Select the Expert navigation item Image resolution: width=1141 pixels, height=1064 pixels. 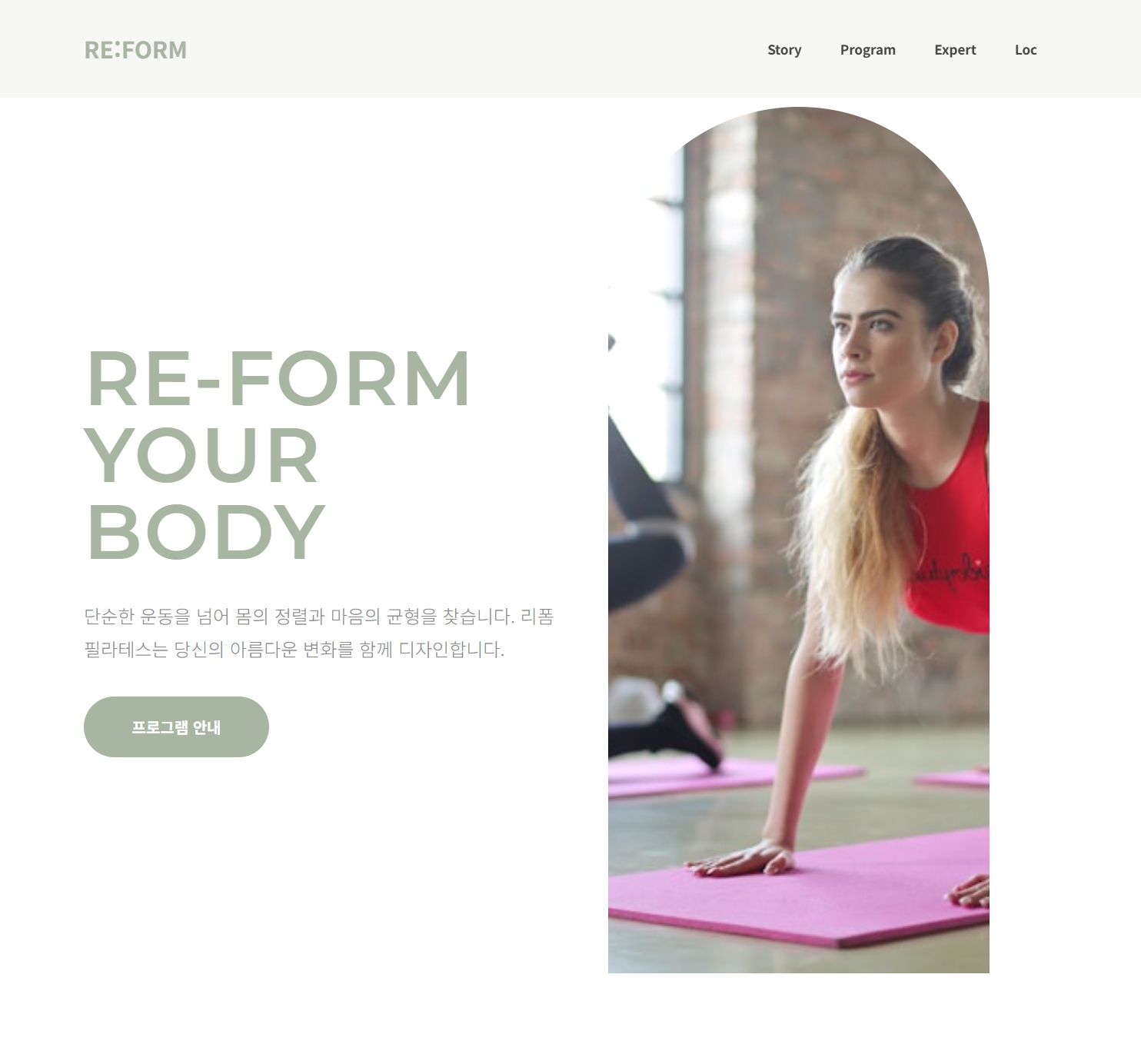(x=955, y=50)
